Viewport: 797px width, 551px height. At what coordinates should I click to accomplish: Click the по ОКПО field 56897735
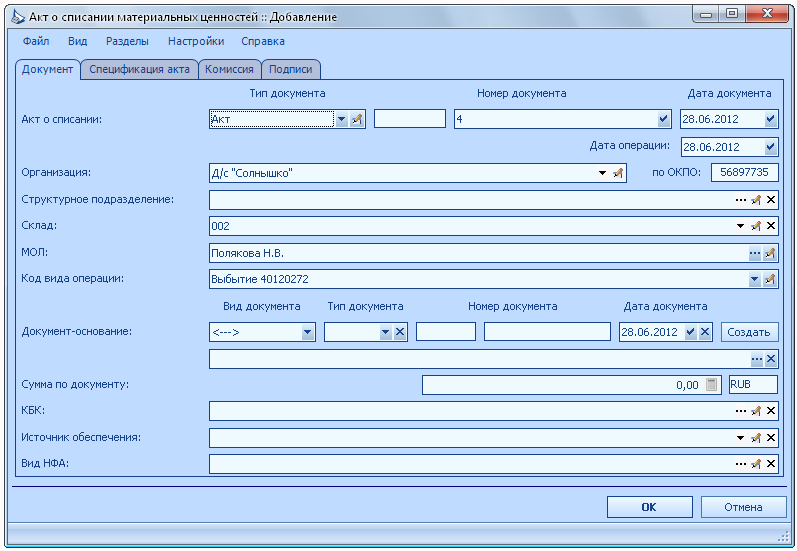tap(745, 172)
